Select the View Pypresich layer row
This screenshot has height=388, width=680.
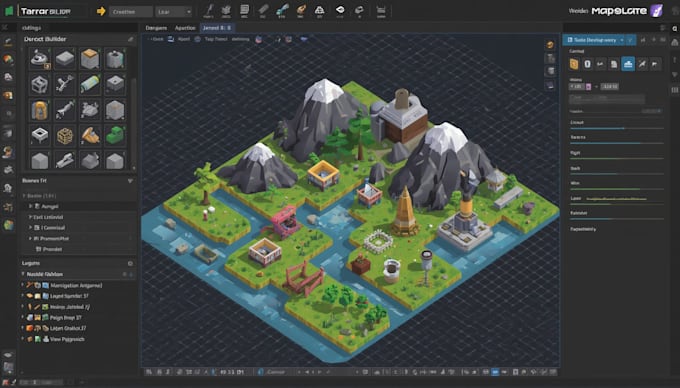77,339
